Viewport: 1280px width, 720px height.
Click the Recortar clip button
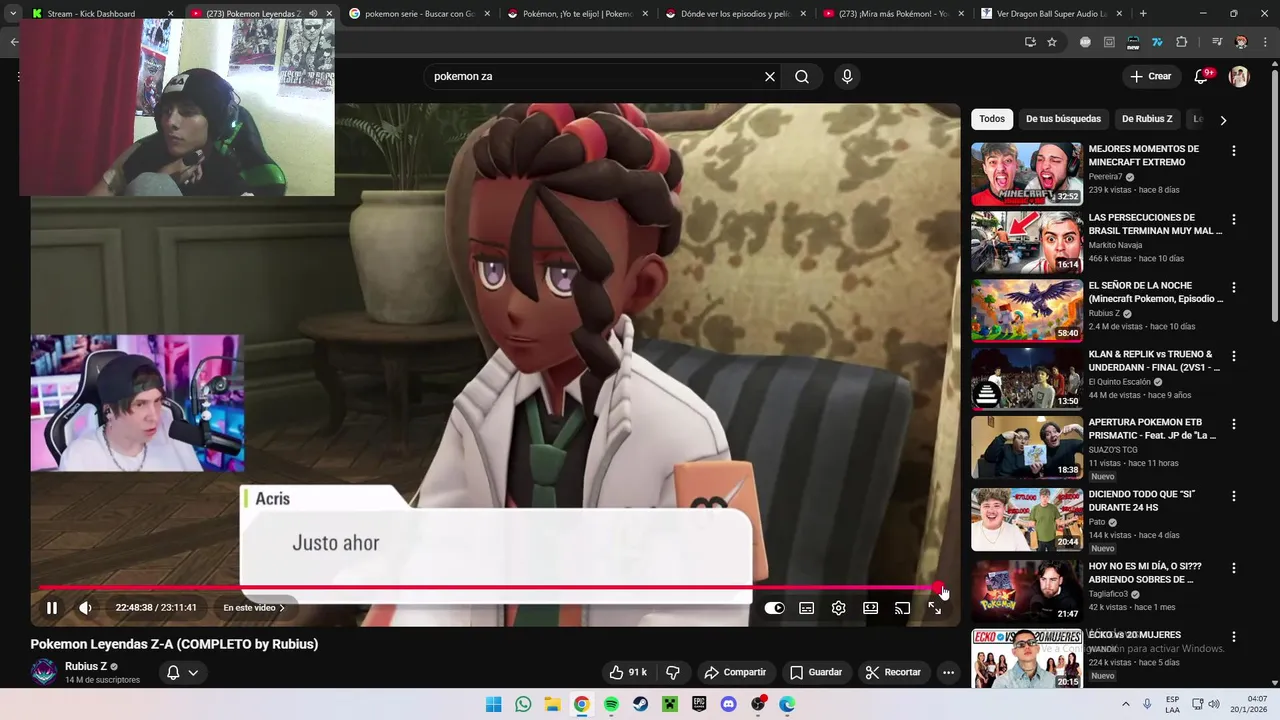[x=893, y=673]
